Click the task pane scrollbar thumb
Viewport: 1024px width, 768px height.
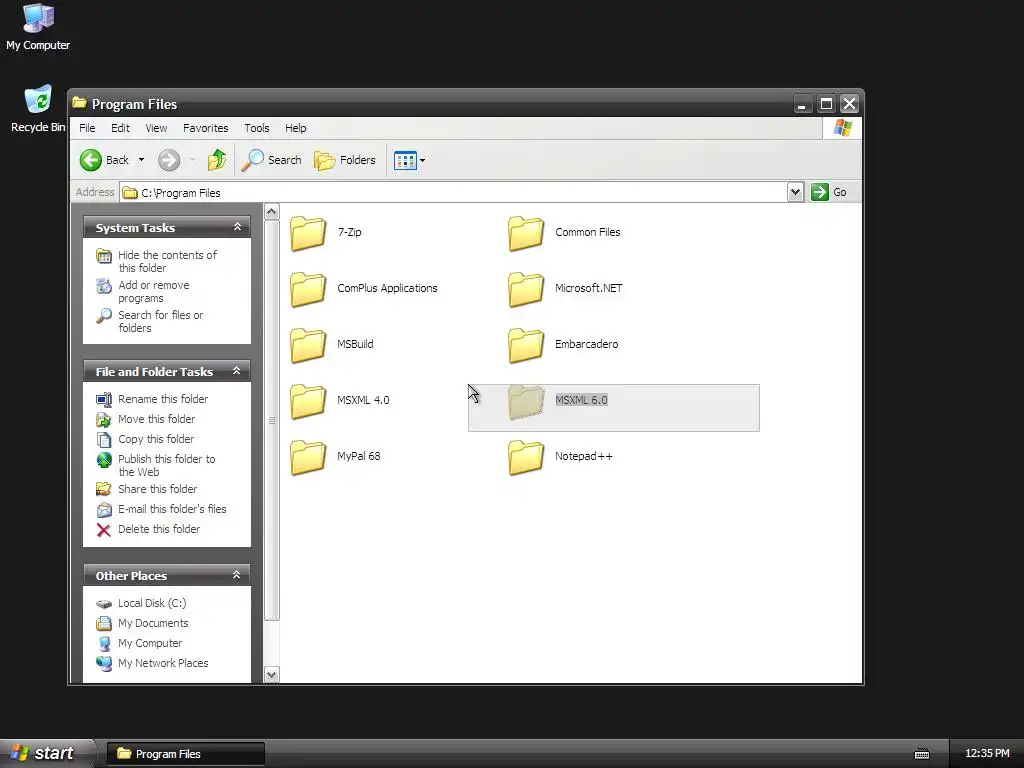tap(272, 421)
